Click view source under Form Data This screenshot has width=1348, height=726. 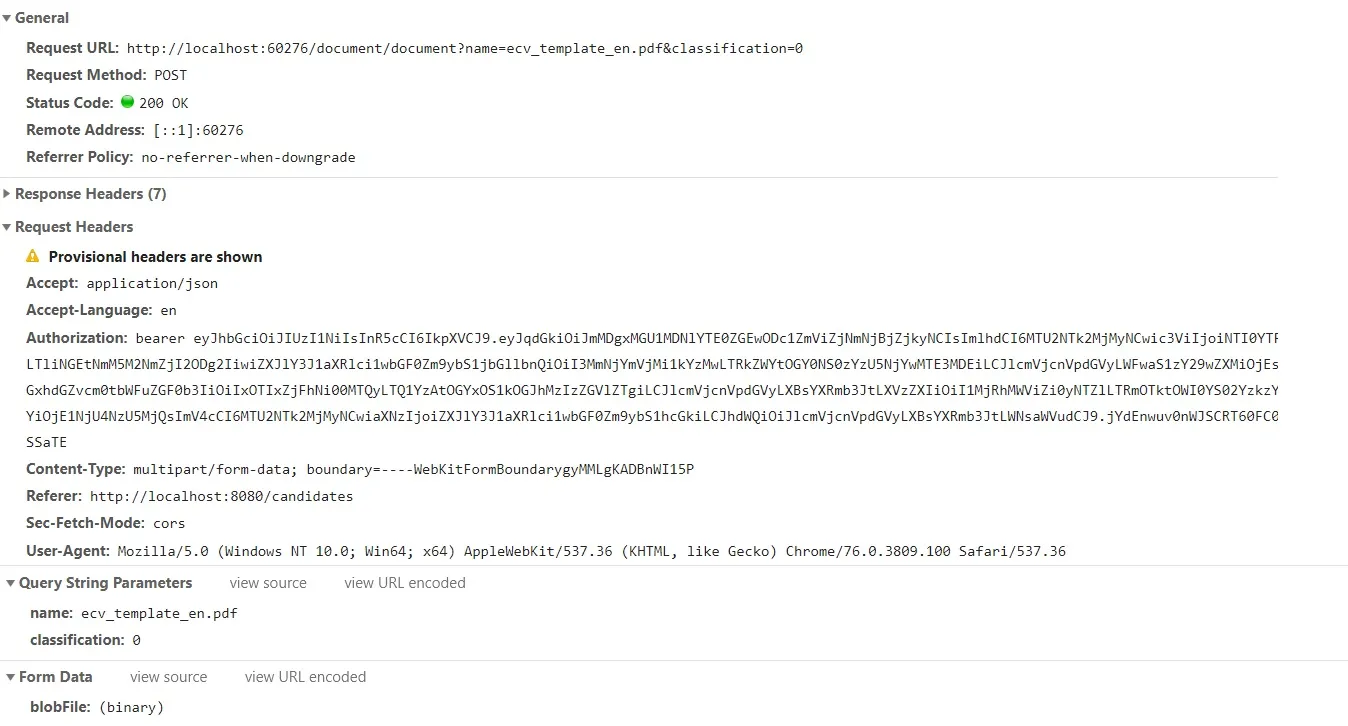tap(168, 677)
